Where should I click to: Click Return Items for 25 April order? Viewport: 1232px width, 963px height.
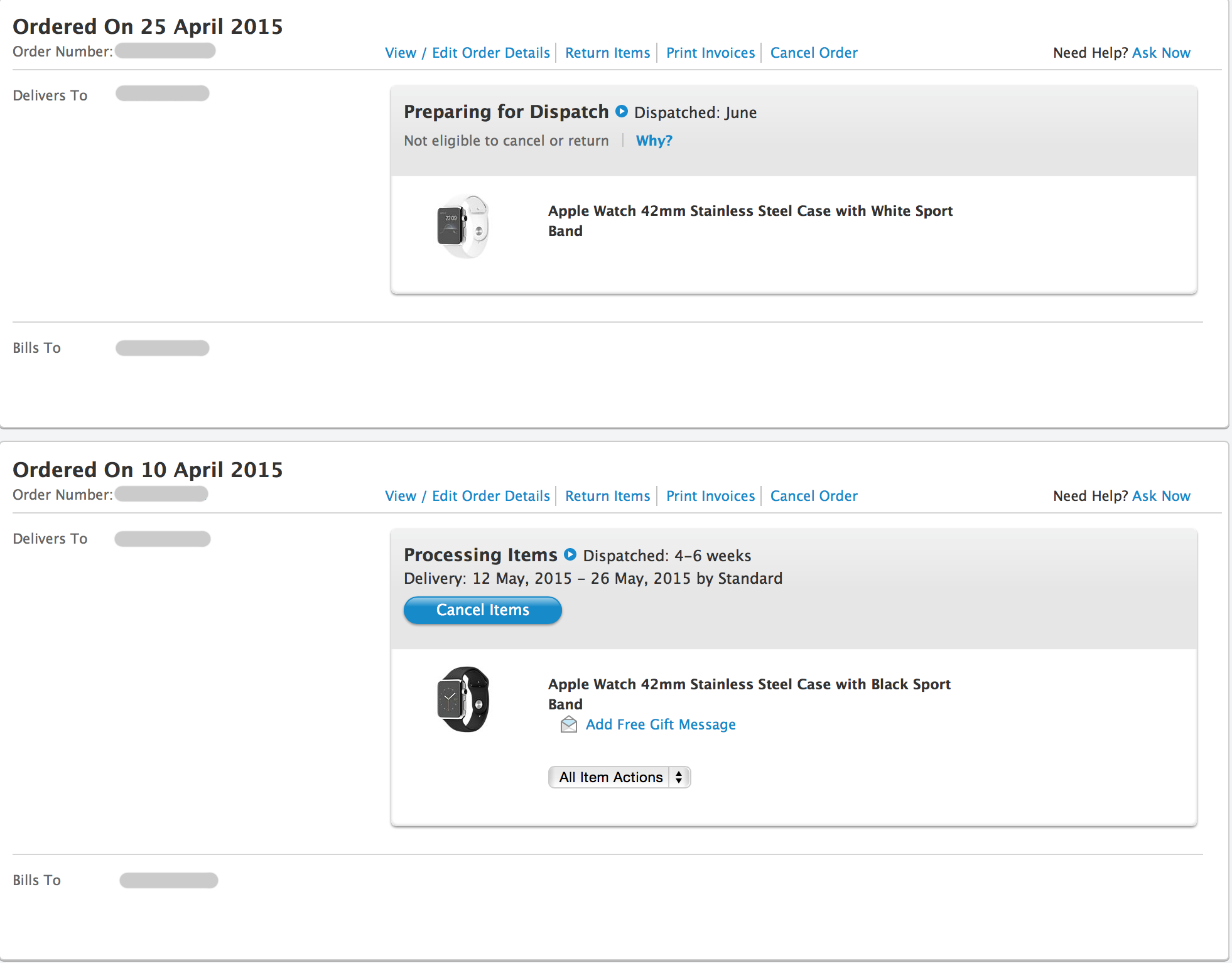[x=607, y=53]
